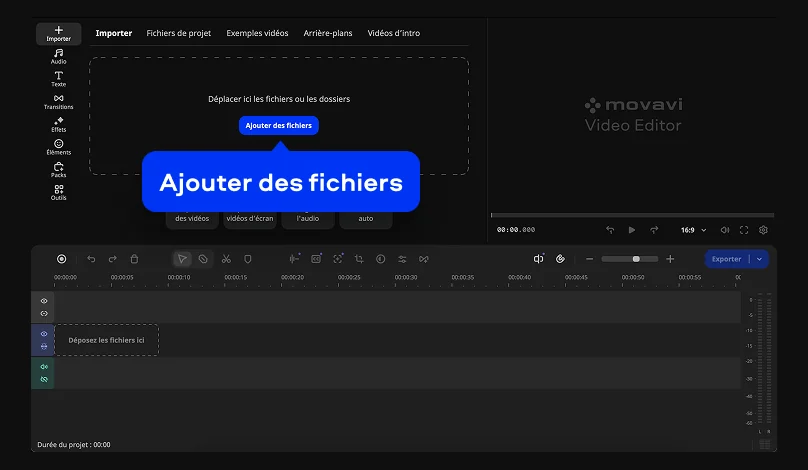
Task: Switch to the Exemples vidéos tab
Action: tap(257, 33)
